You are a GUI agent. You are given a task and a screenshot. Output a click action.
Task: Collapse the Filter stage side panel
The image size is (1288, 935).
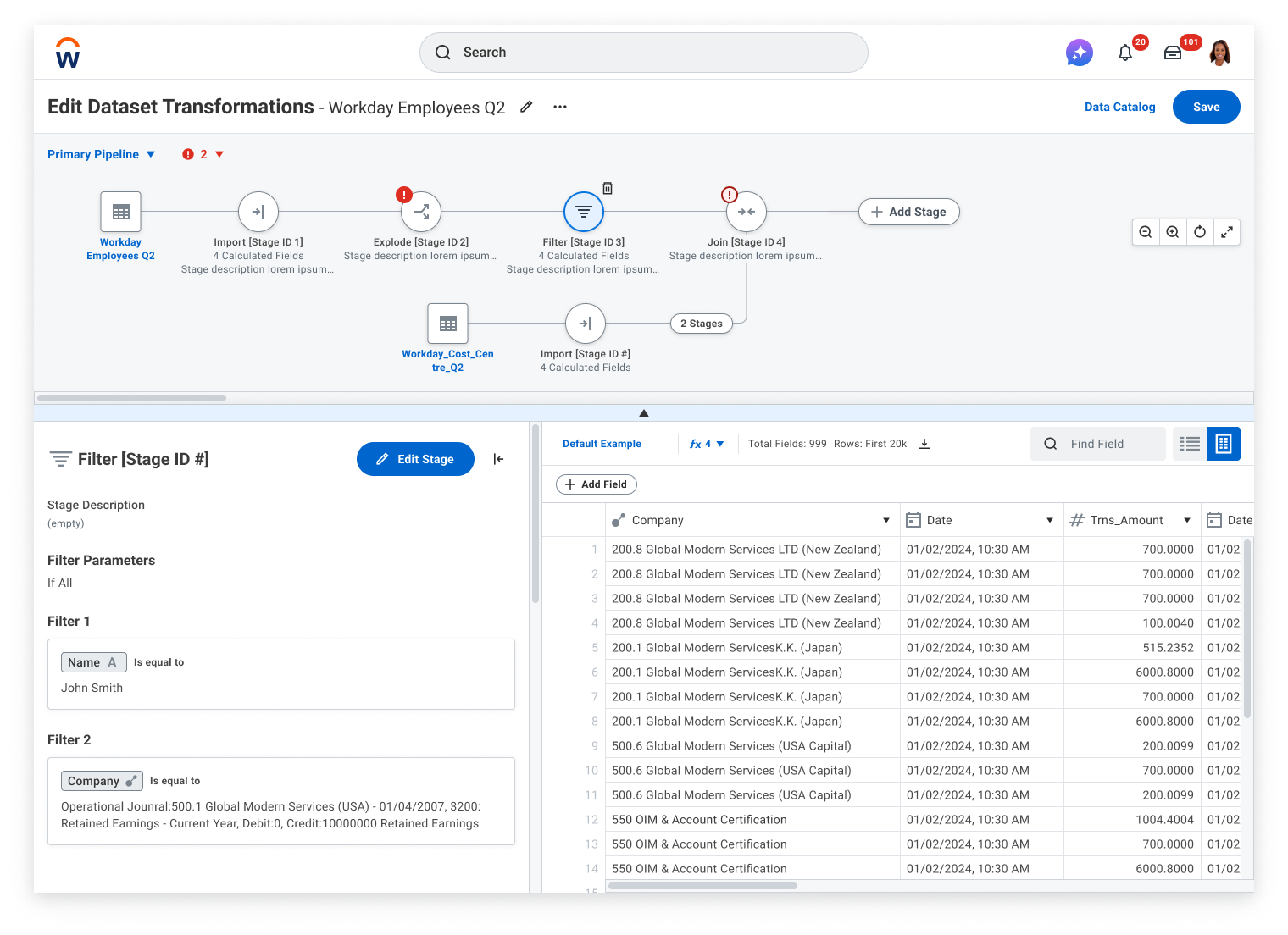[498, 459]
